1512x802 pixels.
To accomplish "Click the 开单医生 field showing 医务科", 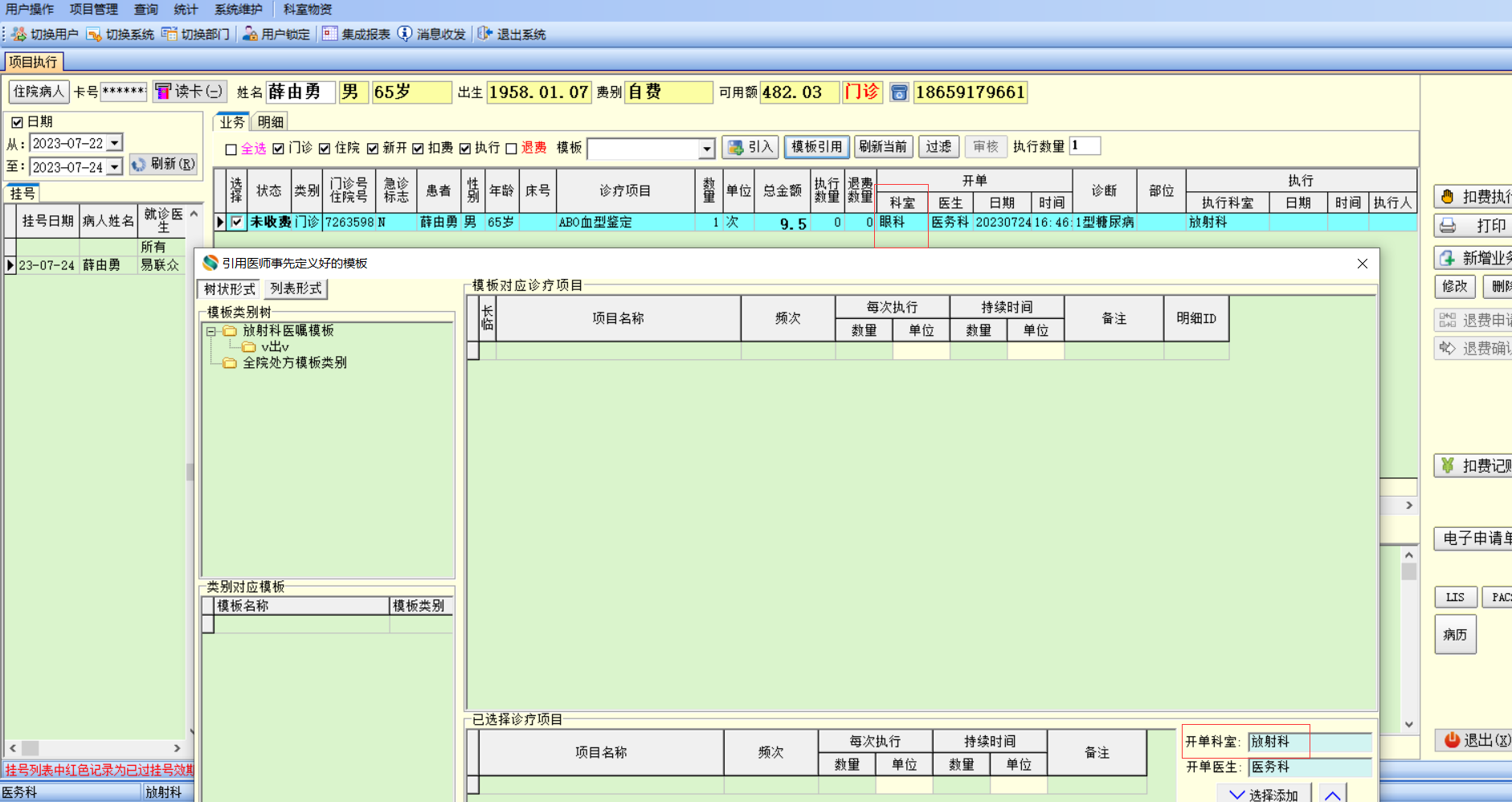I will (1310, 767).
